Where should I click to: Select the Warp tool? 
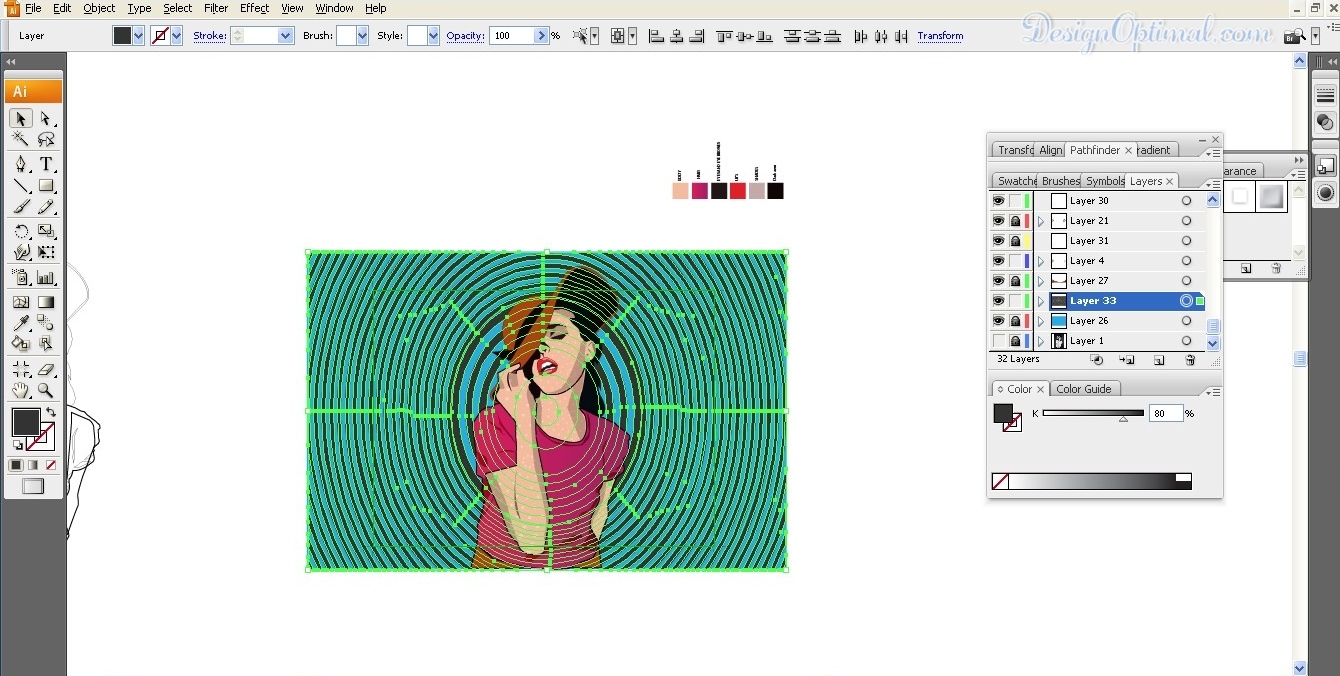pyautogui.click(x=21, y=253)
